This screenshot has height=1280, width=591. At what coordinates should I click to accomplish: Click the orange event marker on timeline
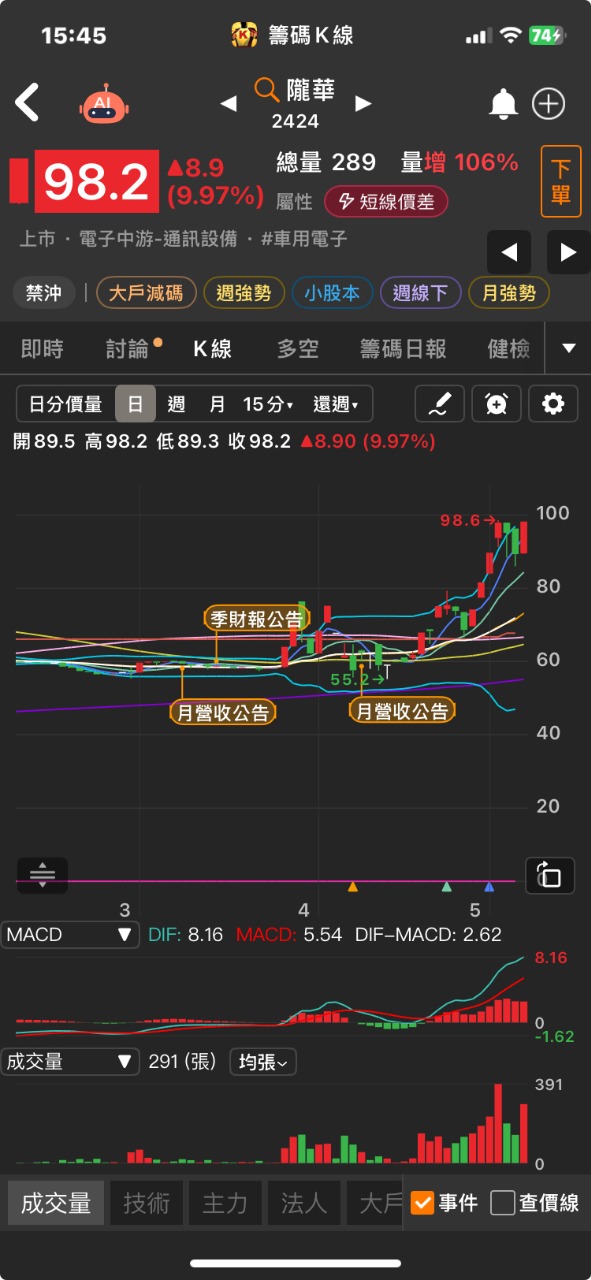tap(352, 887)
